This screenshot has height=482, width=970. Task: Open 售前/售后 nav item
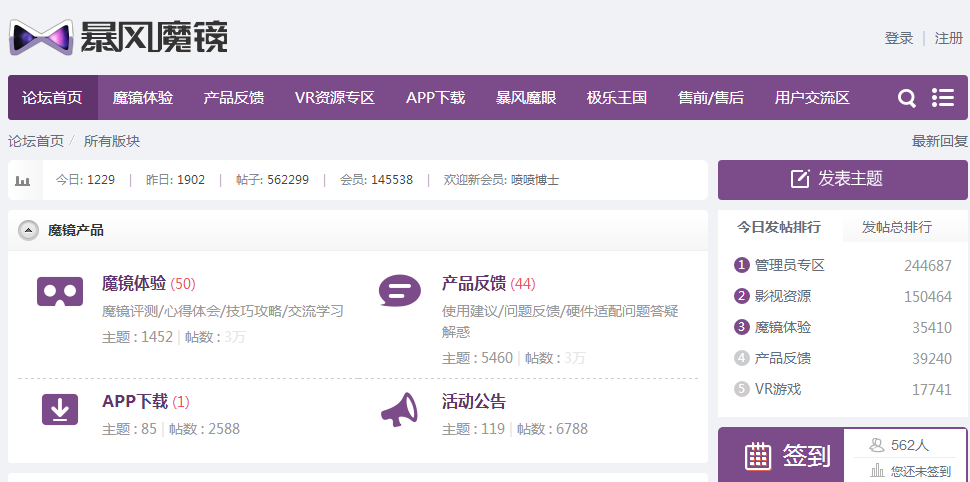click(711, 98)
